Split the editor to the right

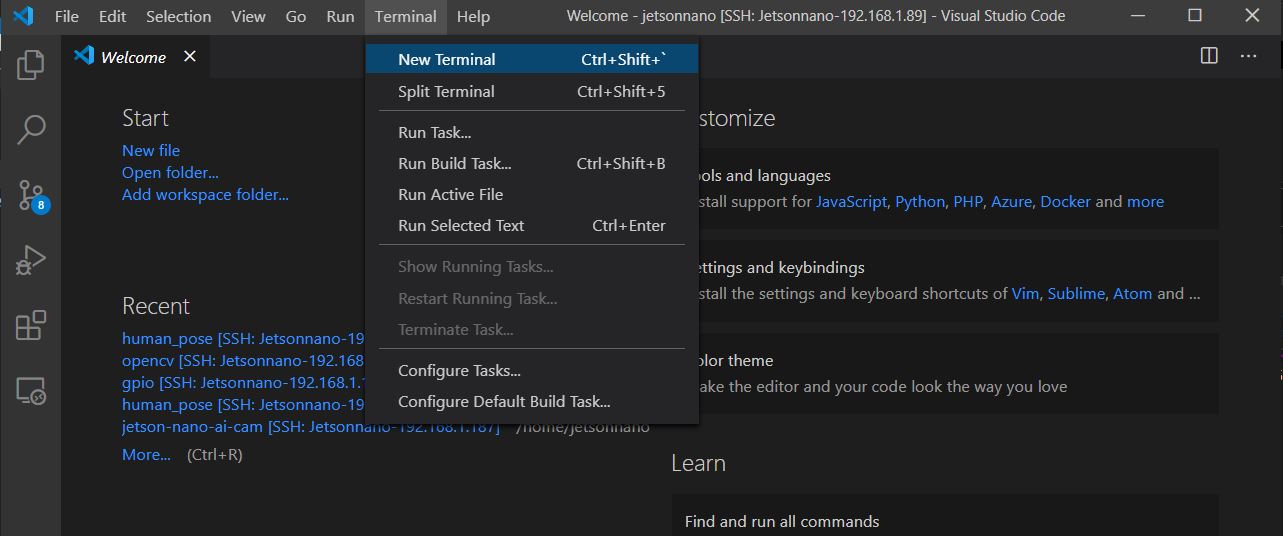click(x=1209, y=56)
